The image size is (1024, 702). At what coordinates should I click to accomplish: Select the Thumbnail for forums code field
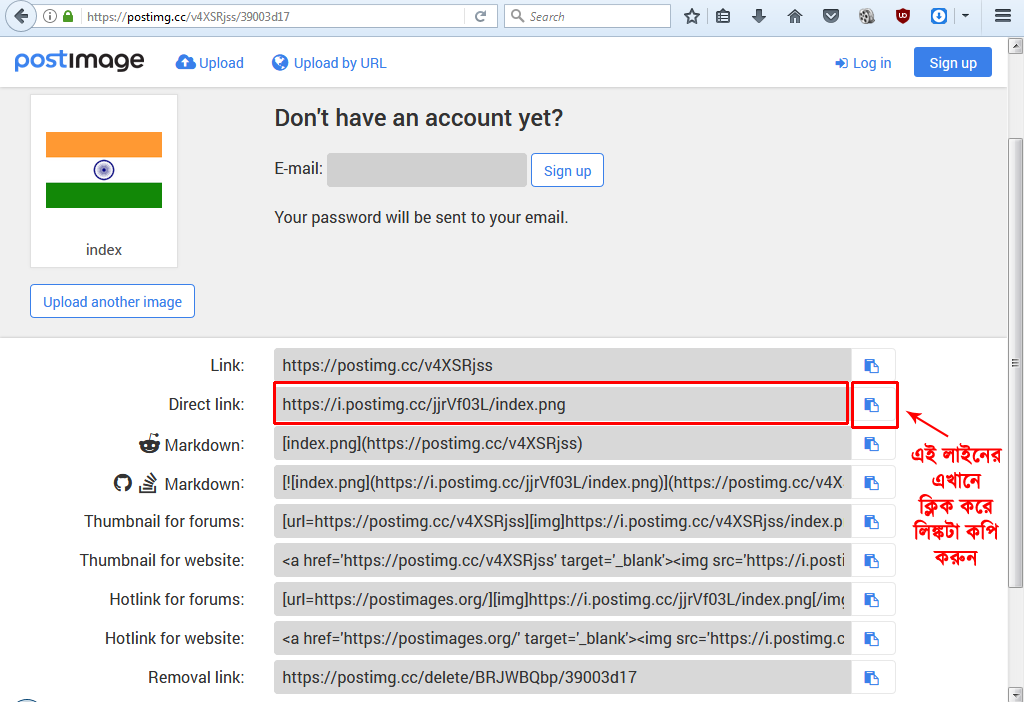point(563,522)
